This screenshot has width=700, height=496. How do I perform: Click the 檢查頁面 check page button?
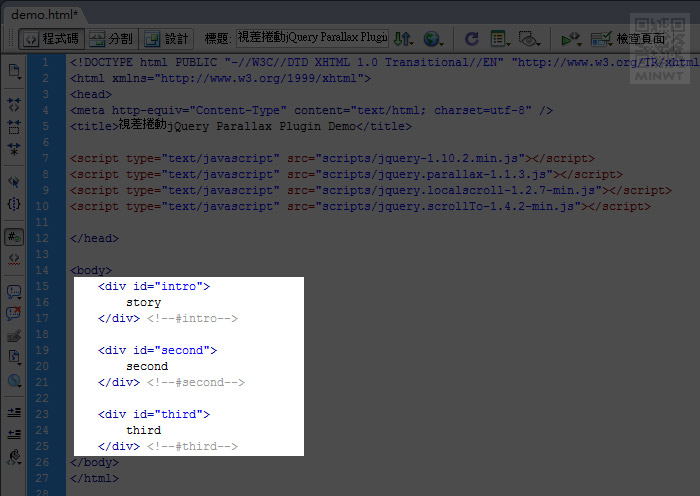tap(628, 39)
